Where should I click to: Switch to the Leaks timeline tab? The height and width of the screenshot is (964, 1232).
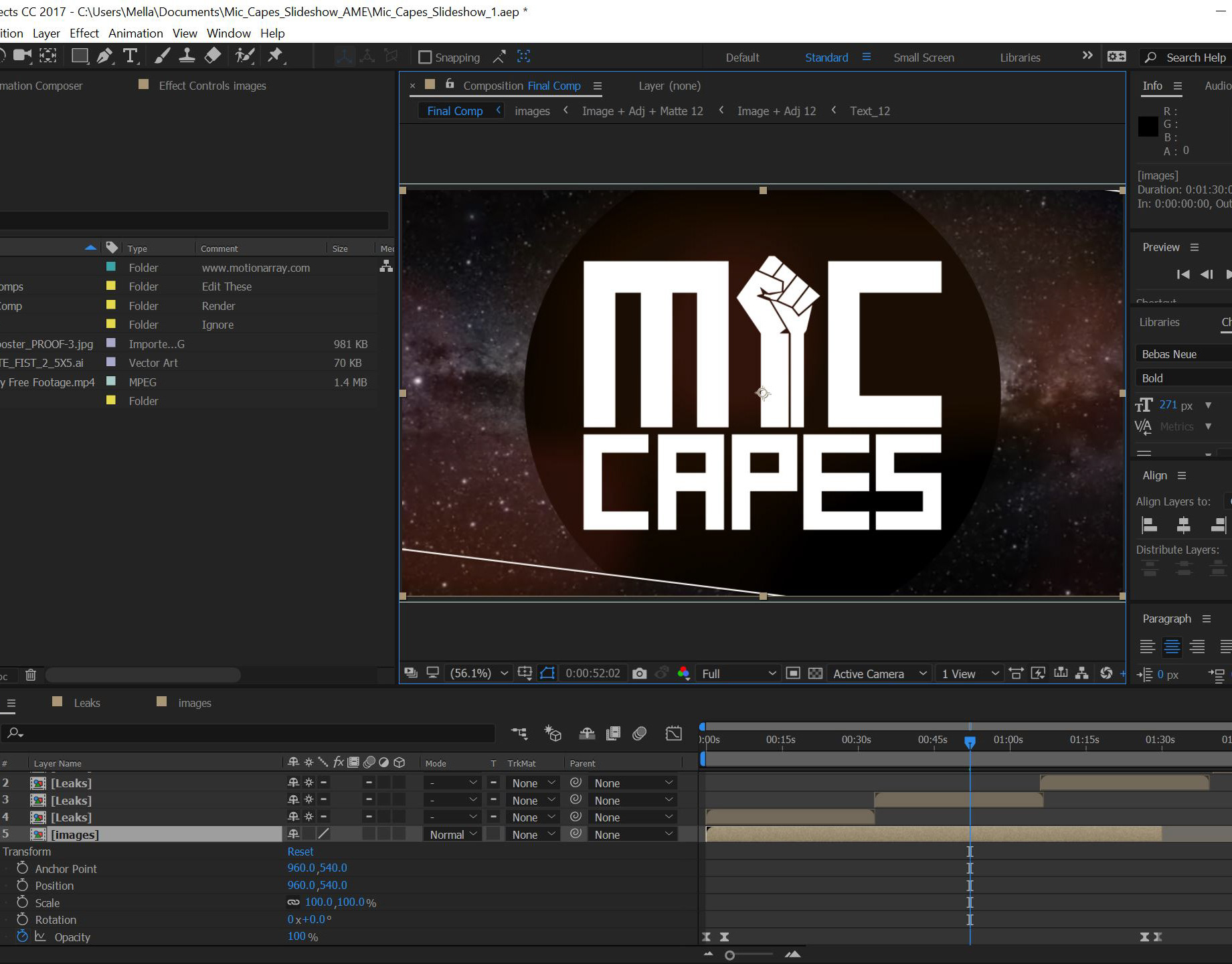[x=86, y=703]
